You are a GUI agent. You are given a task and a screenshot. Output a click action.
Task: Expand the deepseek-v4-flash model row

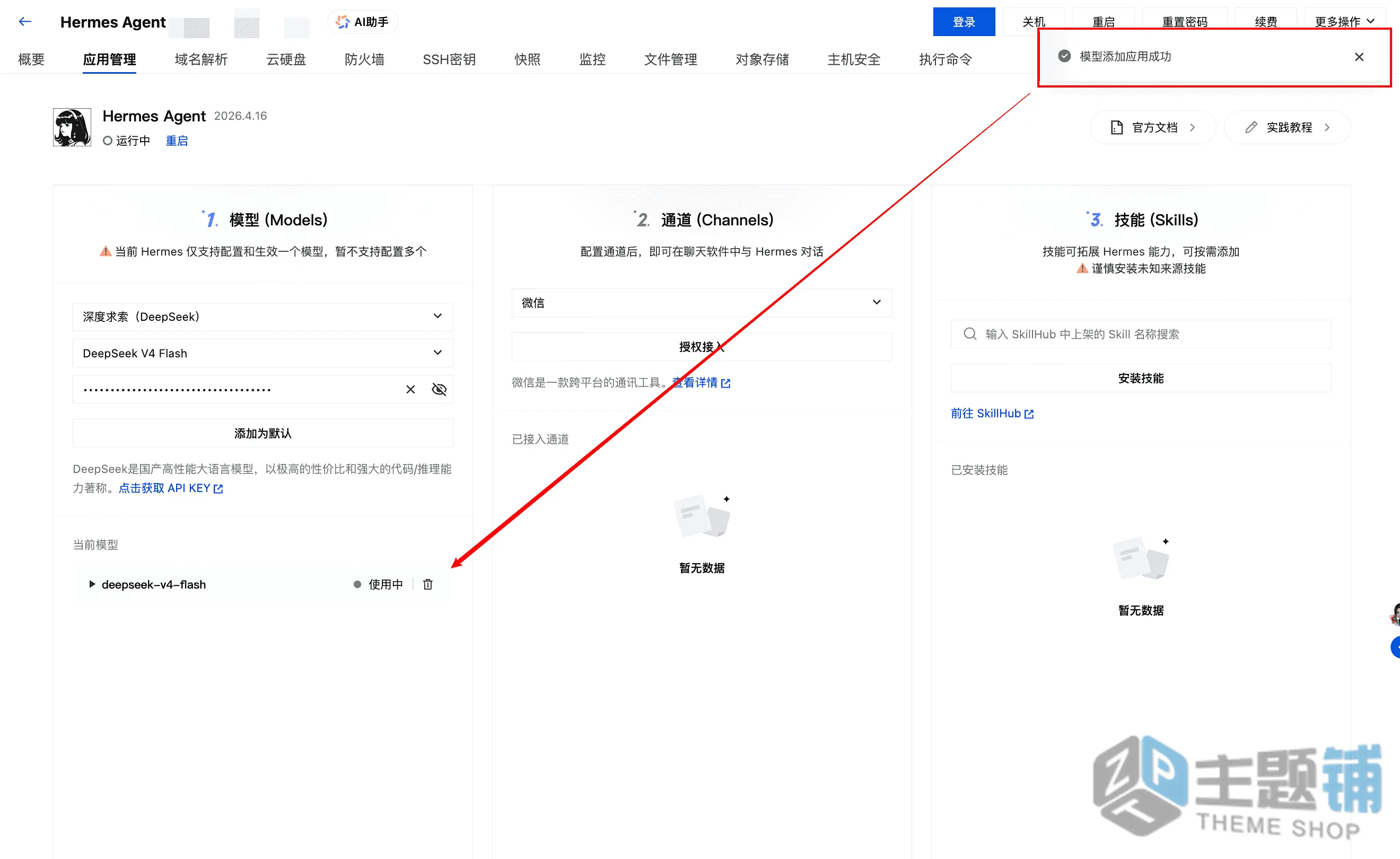[x=91, y=584]
